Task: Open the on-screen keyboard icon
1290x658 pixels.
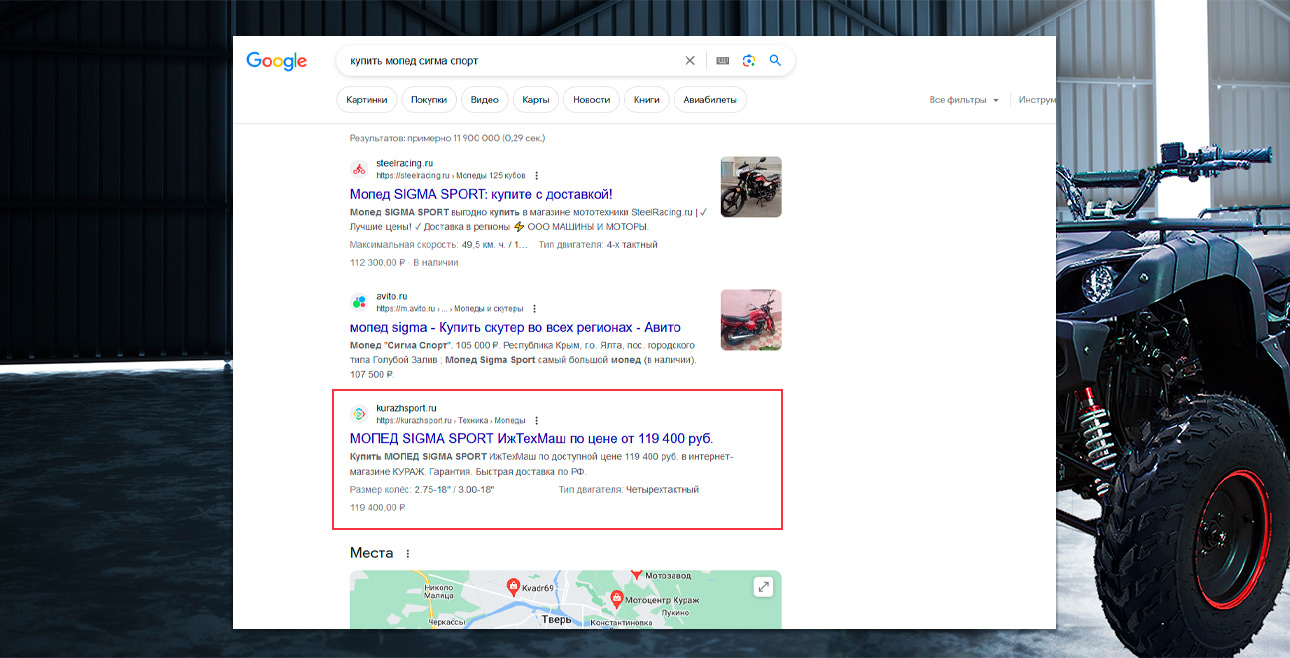Action: pos(723,61)
